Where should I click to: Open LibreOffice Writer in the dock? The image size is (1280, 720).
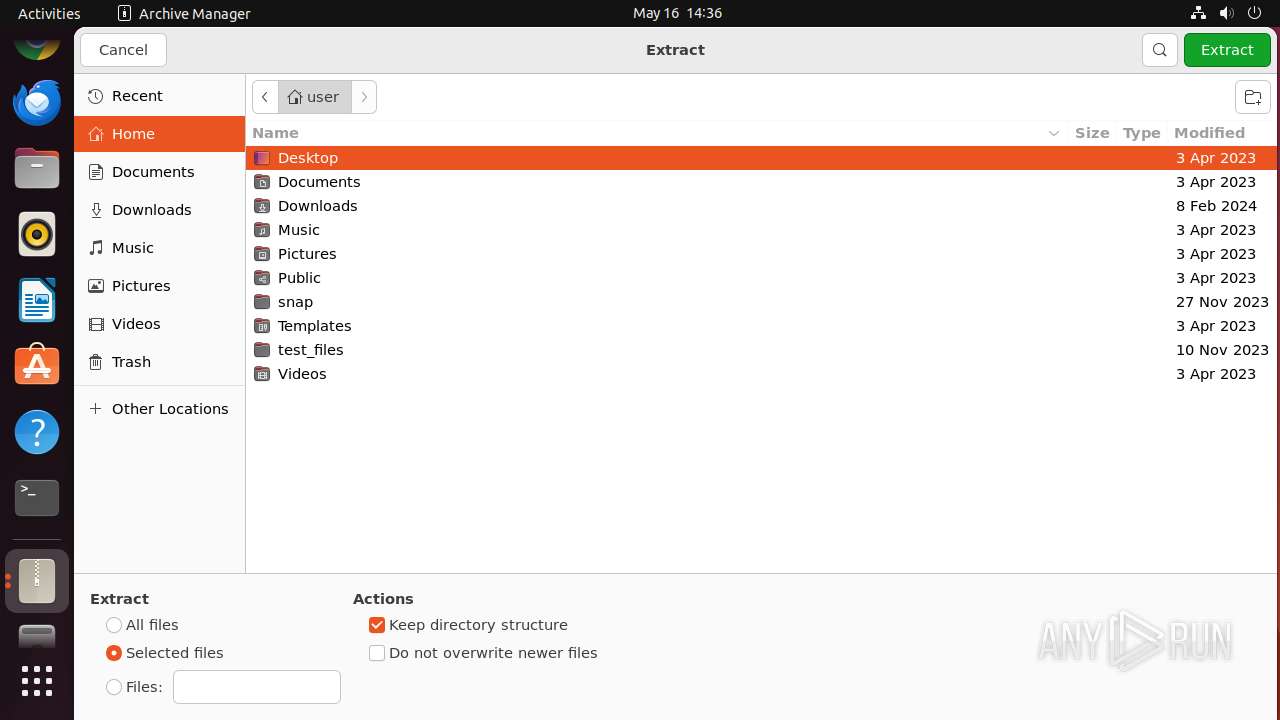(37, 300)
